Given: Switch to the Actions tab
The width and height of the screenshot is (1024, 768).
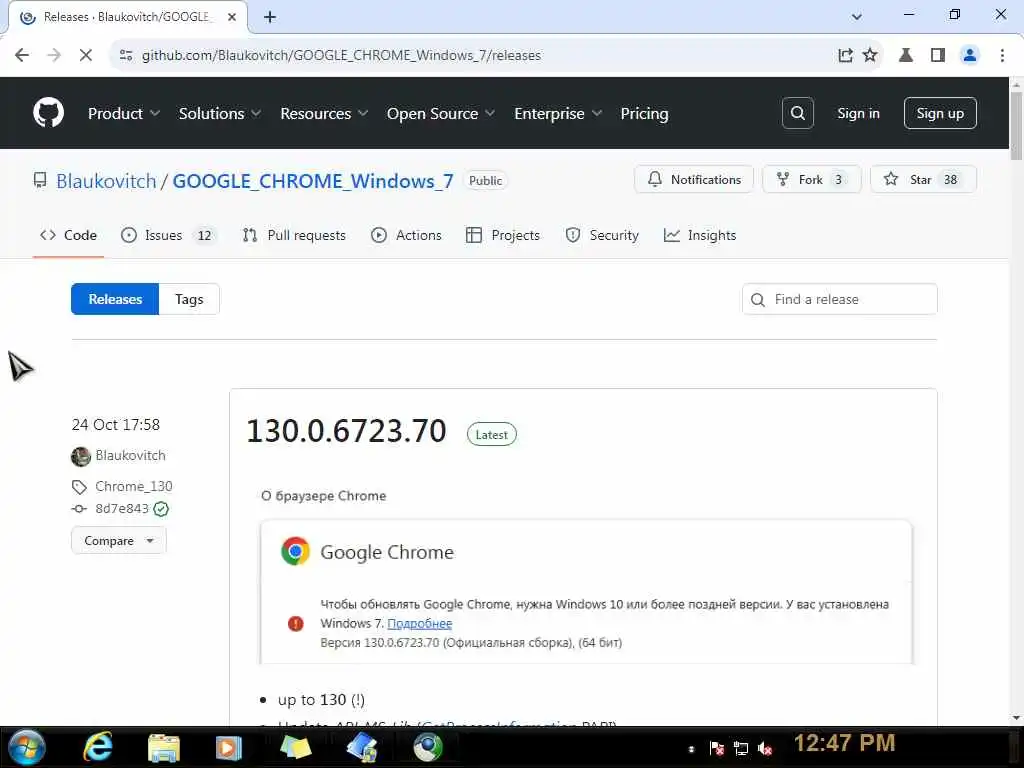Looking at the screenshot, I should tap(406, 235).
